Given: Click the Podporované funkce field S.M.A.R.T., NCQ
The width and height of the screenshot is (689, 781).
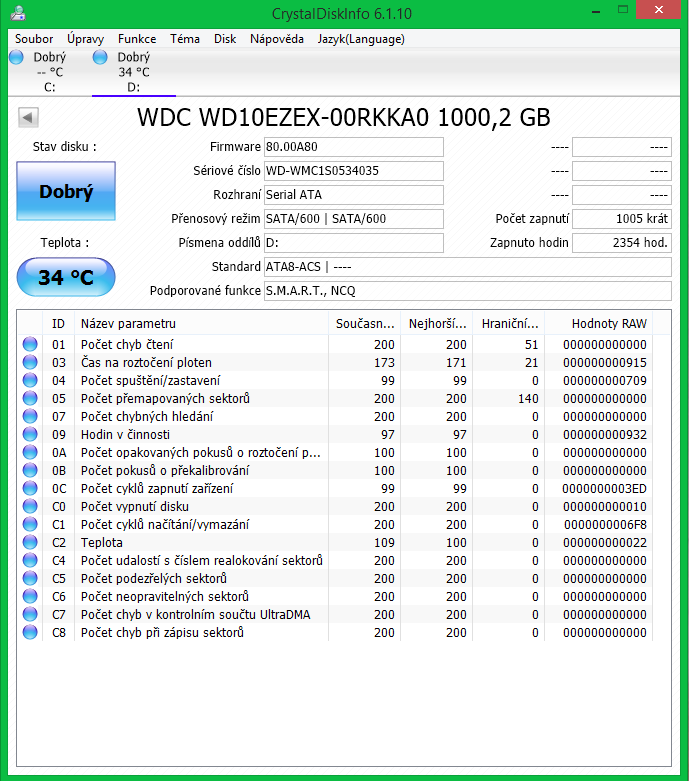Looking at the screenshot, I should click(468, 290).
